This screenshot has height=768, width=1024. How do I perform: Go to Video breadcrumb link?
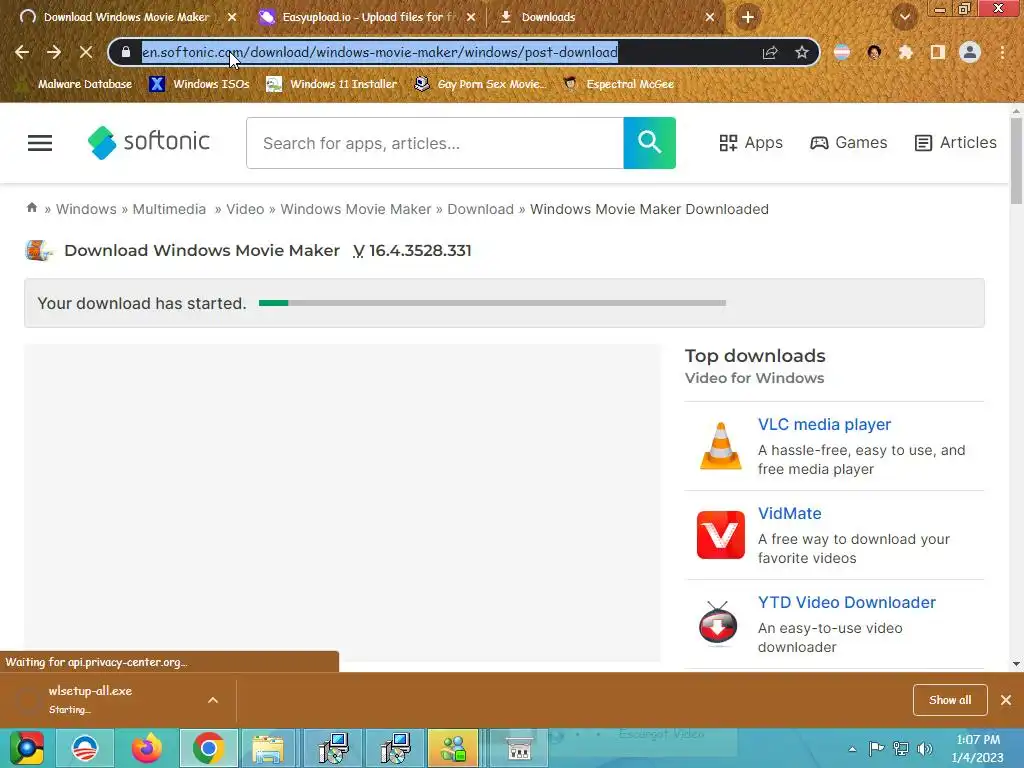pos(245,209)
